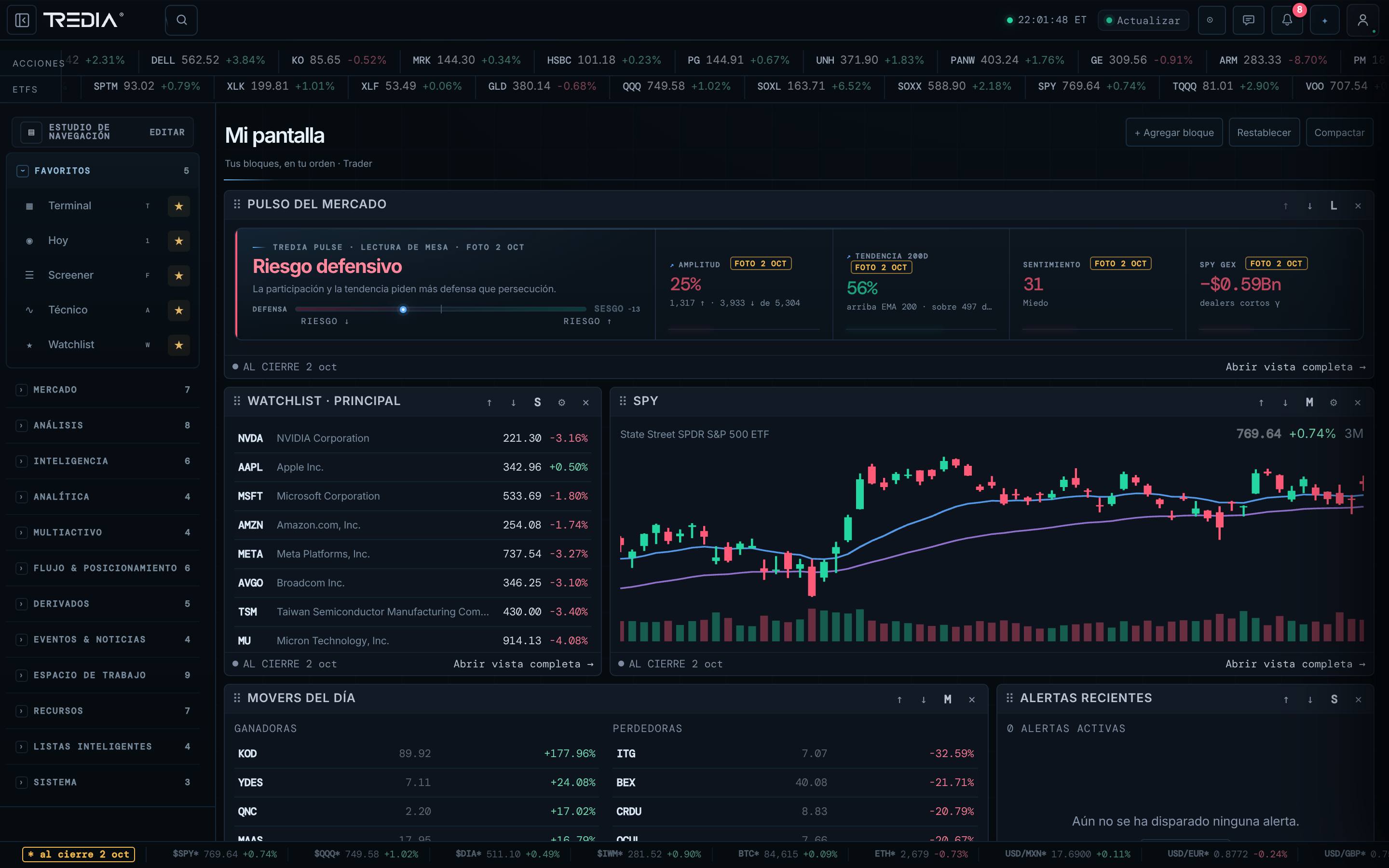
Task: Toggle favorite star for Terminal
Action: (178, 206)
